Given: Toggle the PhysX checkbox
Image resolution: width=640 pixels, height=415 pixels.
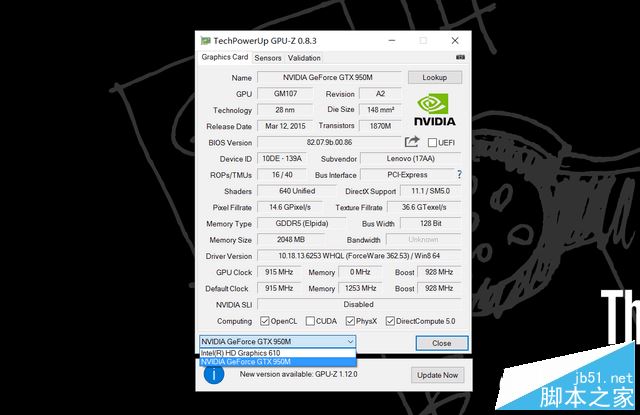Looking at the screenshot, I should point(350,321).
